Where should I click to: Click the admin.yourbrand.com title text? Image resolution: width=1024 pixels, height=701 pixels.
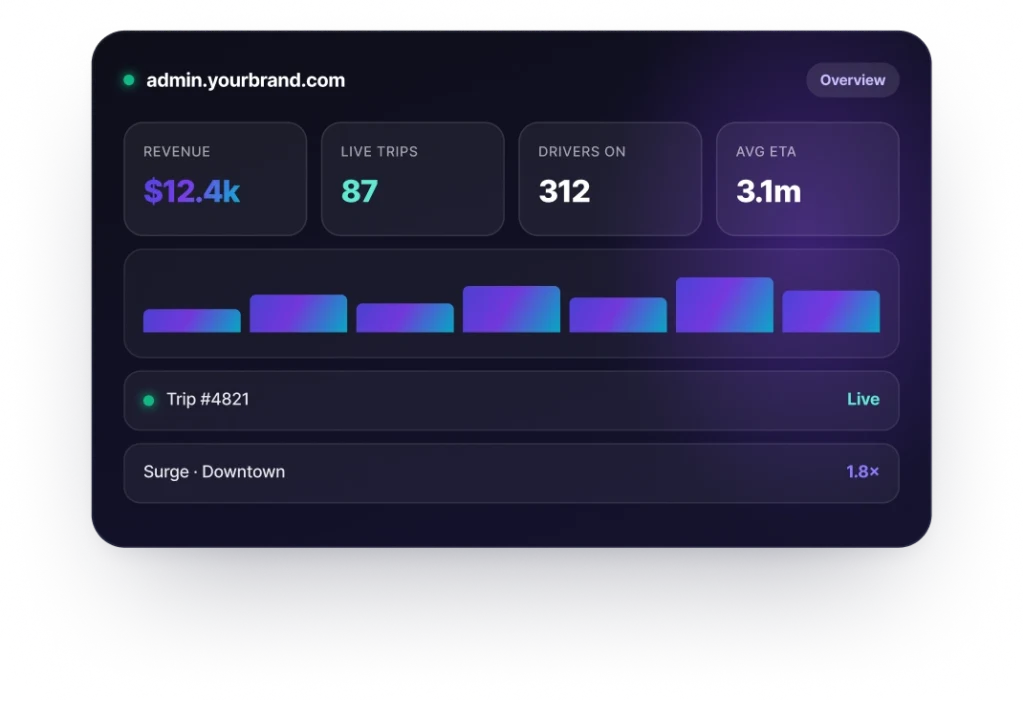[x=246, y=80]
